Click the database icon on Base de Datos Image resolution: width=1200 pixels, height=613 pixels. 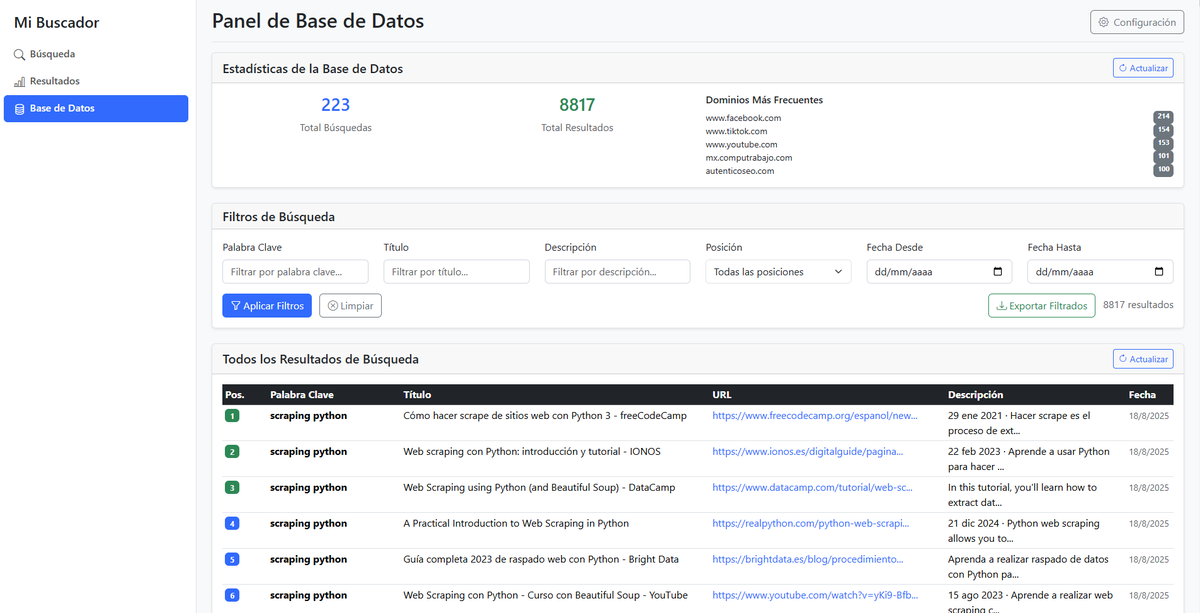(x=20, y=108)
